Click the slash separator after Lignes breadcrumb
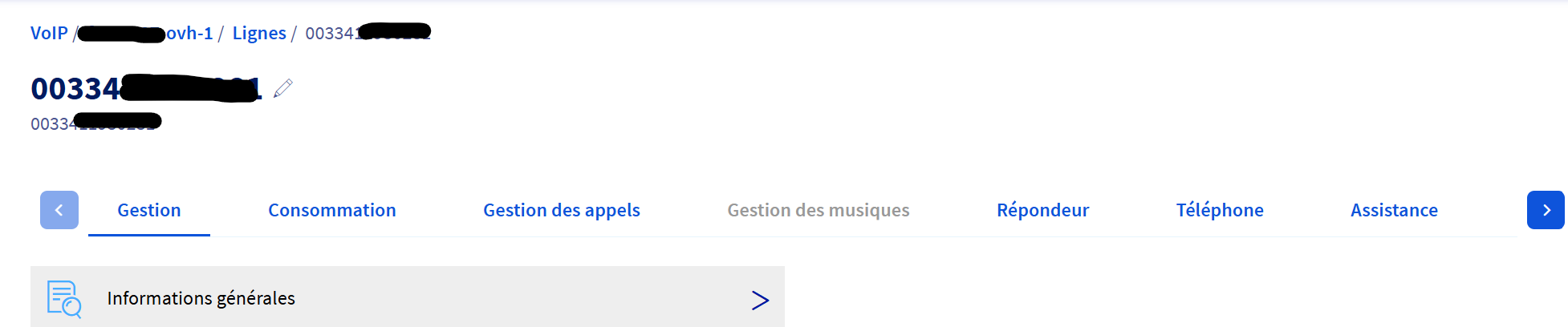This screenshot has height=327, width=1568. [x=294, y=33]
